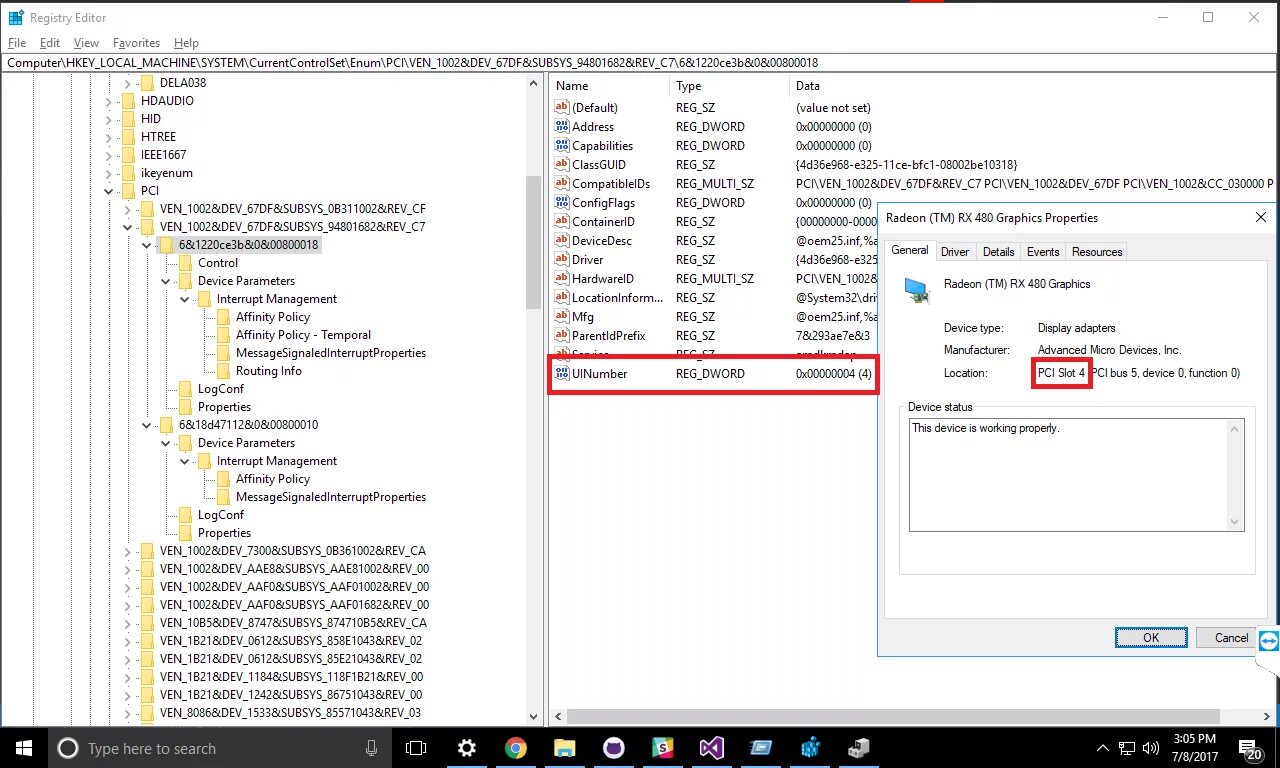
Task: Open the Resources tab
Action: coord(1097,252)
